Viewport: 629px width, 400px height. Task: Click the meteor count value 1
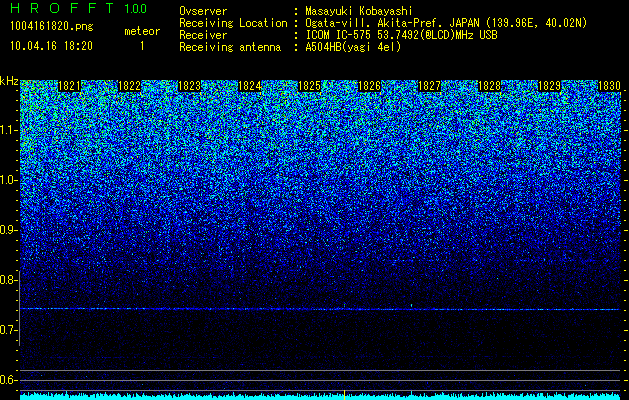142,47
